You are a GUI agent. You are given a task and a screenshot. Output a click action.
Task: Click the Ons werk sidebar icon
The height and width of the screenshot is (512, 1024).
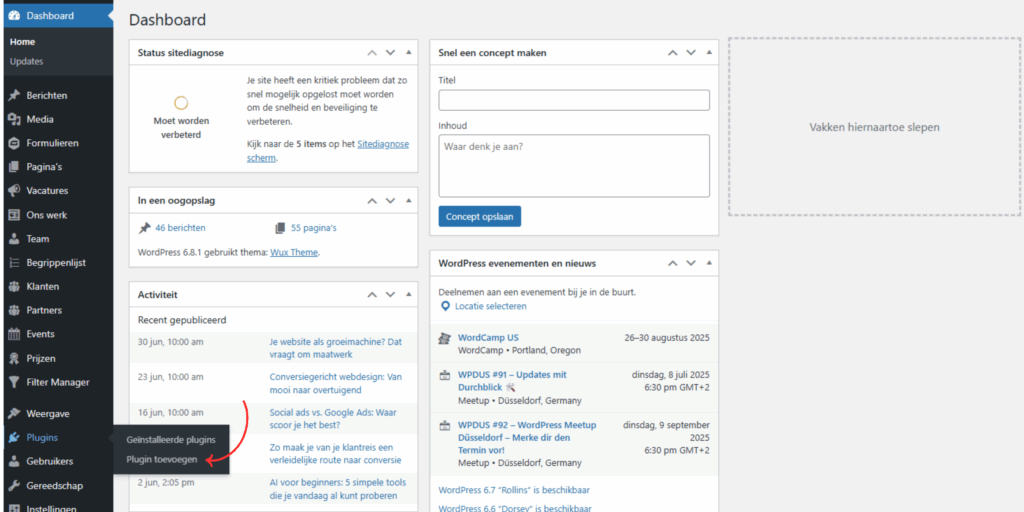pos(14,215)
